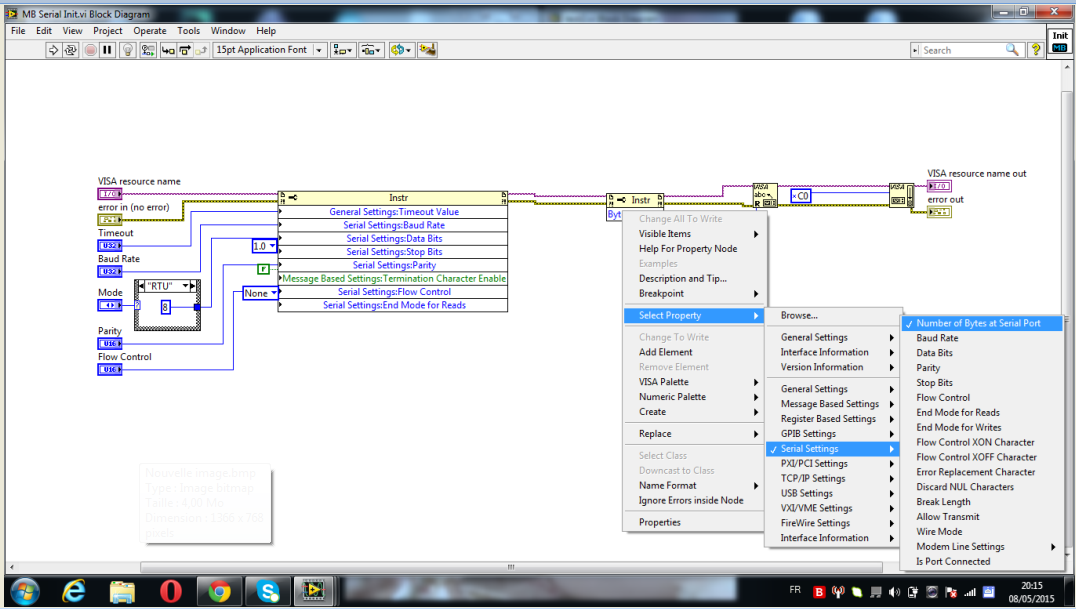Image resolution: width=1076 pixels, height=609 pixels.
Task: Click the Windows Start button
Action: (25, 591)
